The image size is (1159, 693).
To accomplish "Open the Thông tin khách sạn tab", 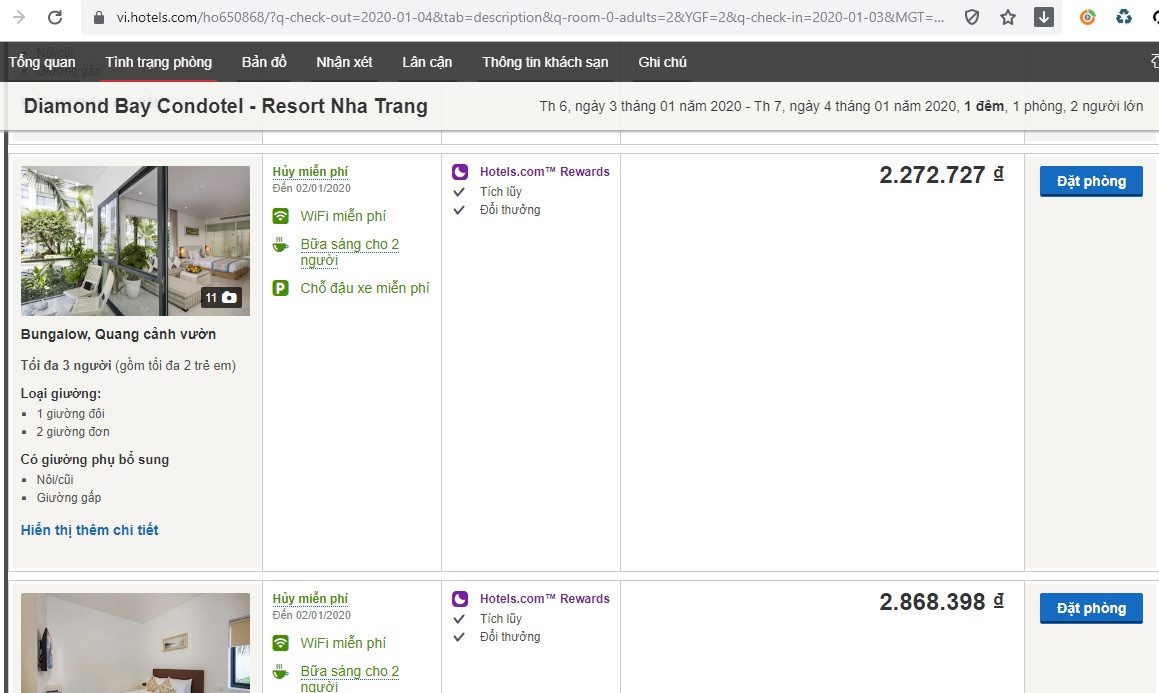I will (545, 62).
